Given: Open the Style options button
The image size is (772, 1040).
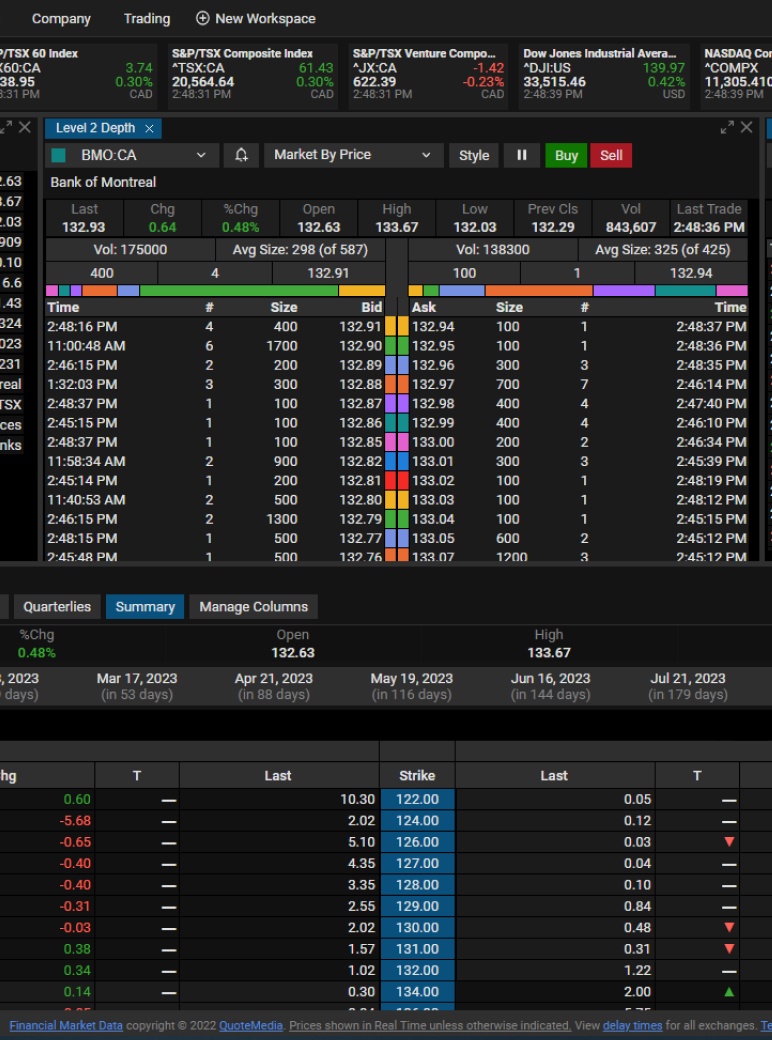Looking at the screenshot, I should [x=474, y=155].
